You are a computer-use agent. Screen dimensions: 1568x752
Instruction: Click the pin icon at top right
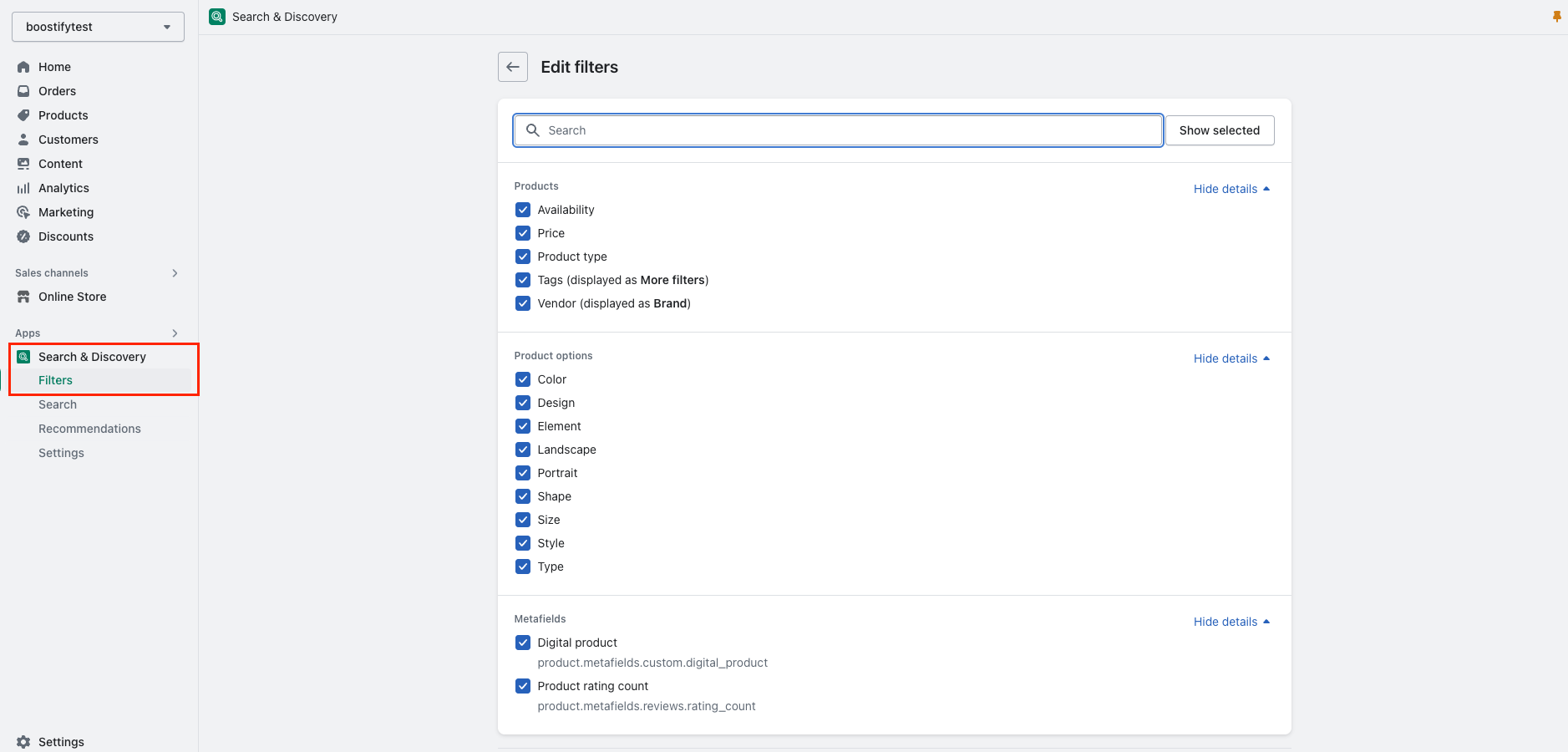(1555, 15)
